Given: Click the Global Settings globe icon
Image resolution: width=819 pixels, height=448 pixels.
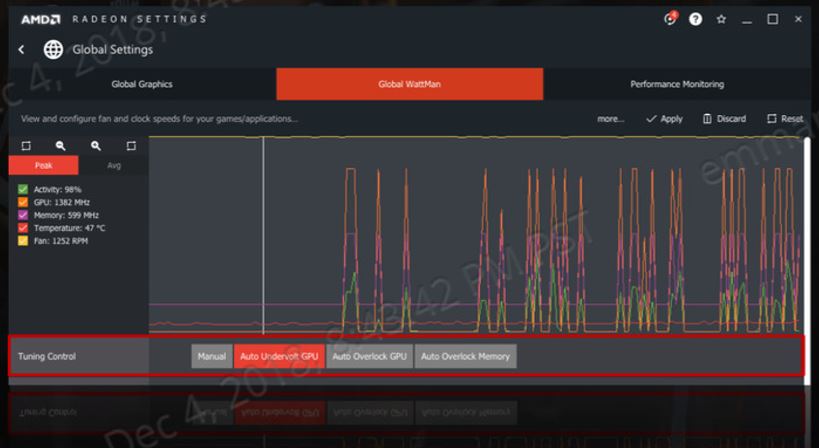Looking at the screenshot, I should 53,50.
